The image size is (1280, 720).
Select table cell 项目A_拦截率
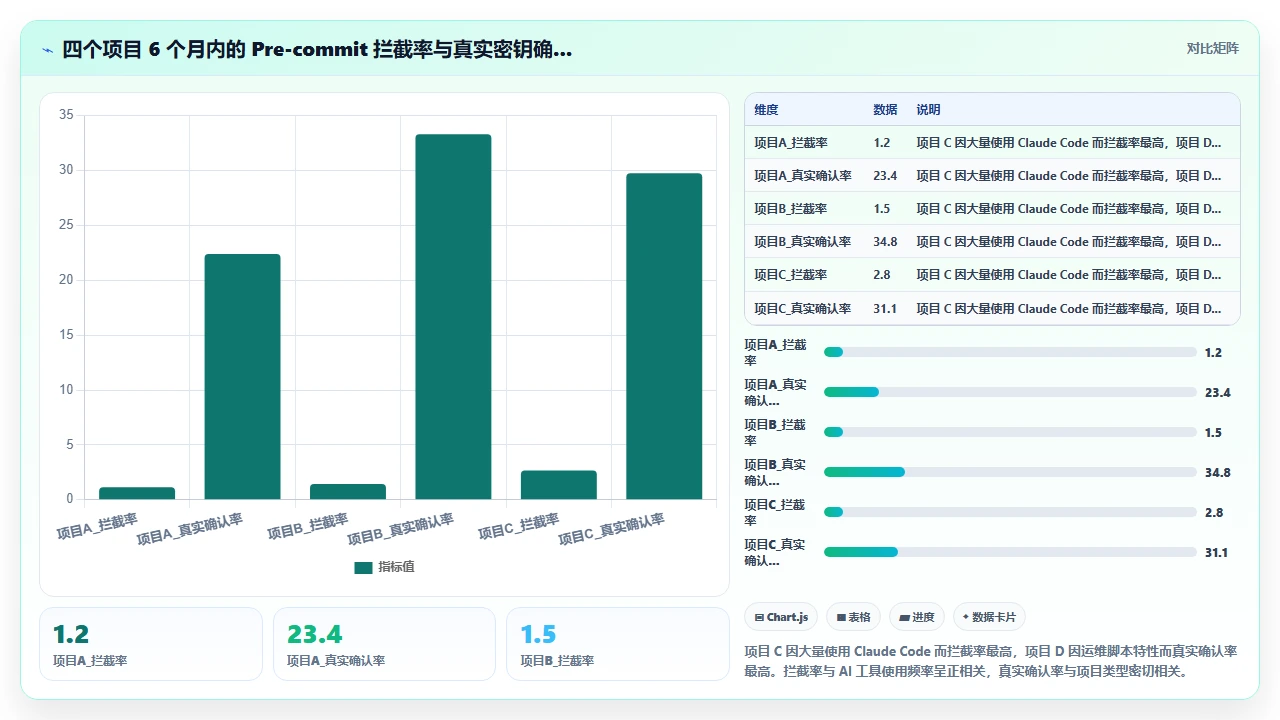790,143
